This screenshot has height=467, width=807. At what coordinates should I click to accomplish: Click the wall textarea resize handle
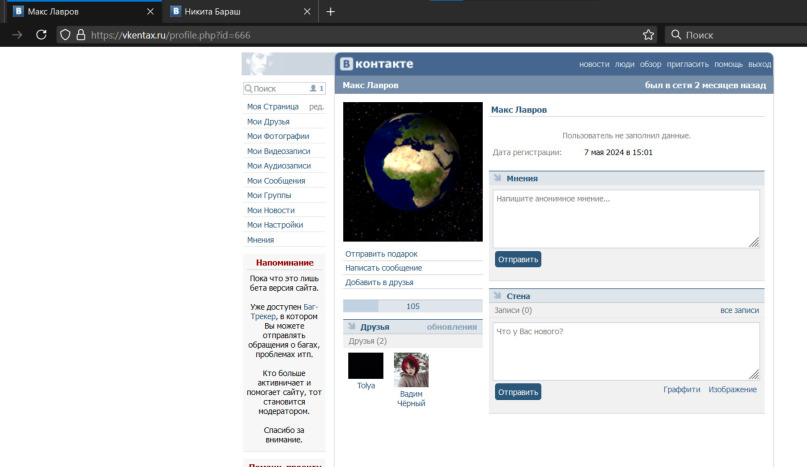pos(754,375)
